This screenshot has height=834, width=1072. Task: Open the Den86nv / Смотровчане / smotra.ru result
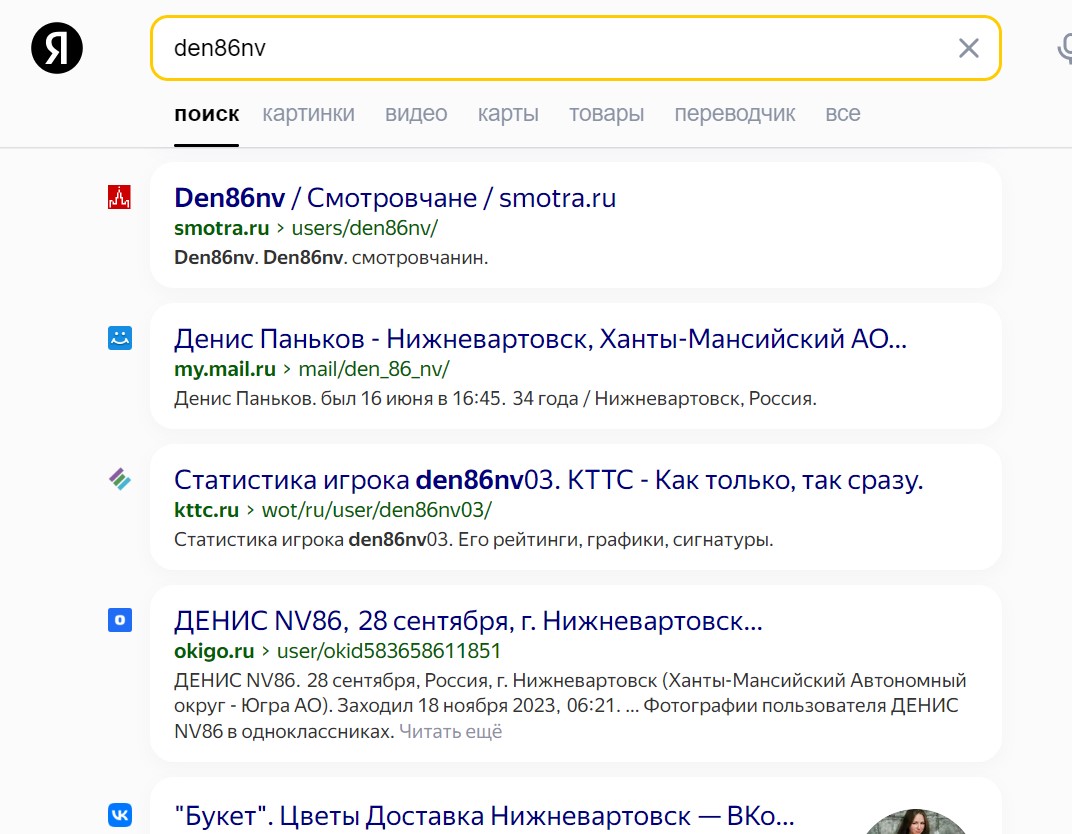point(395,198)
